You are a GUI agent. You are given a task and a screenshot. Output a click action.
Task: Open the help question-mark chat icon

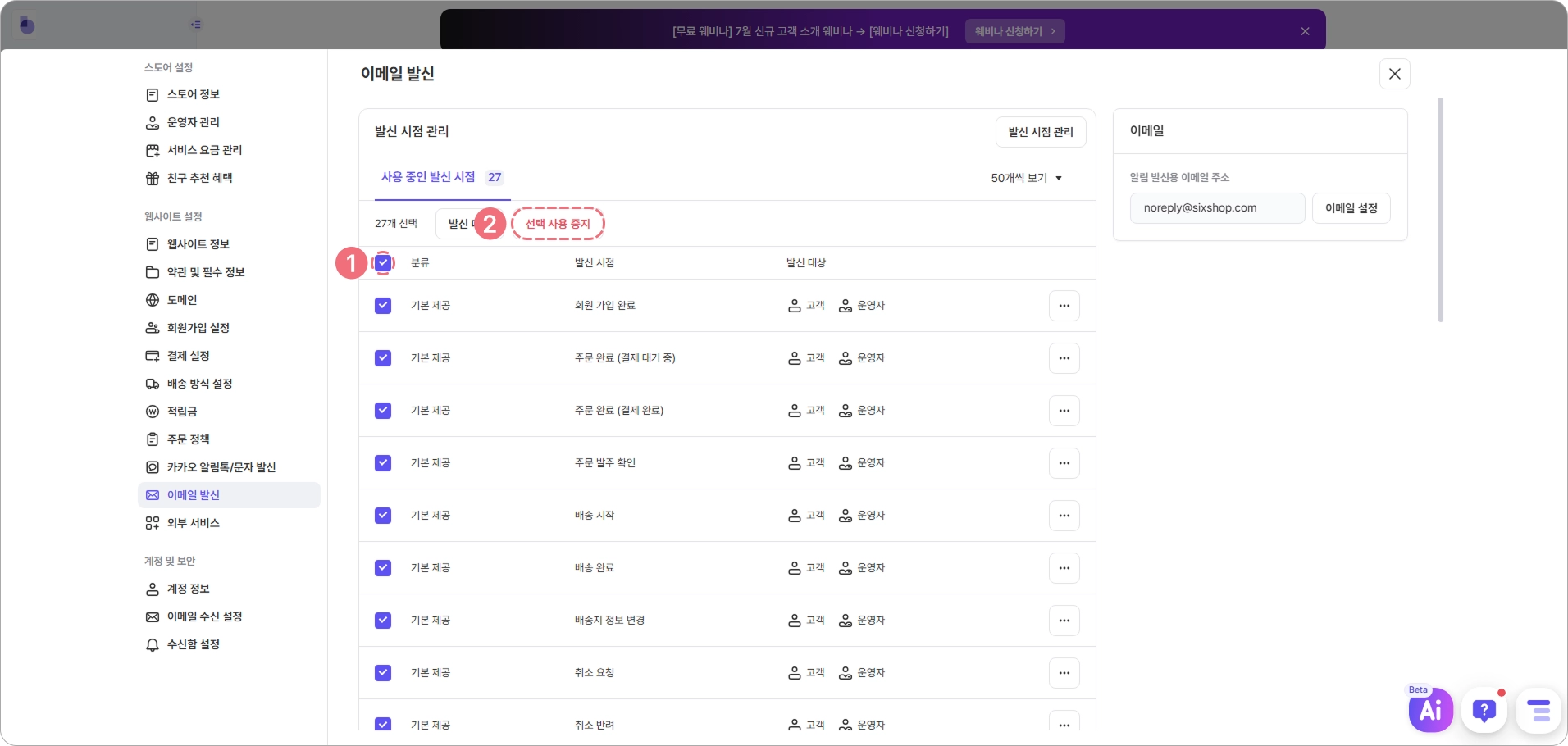coord(1484,710)
